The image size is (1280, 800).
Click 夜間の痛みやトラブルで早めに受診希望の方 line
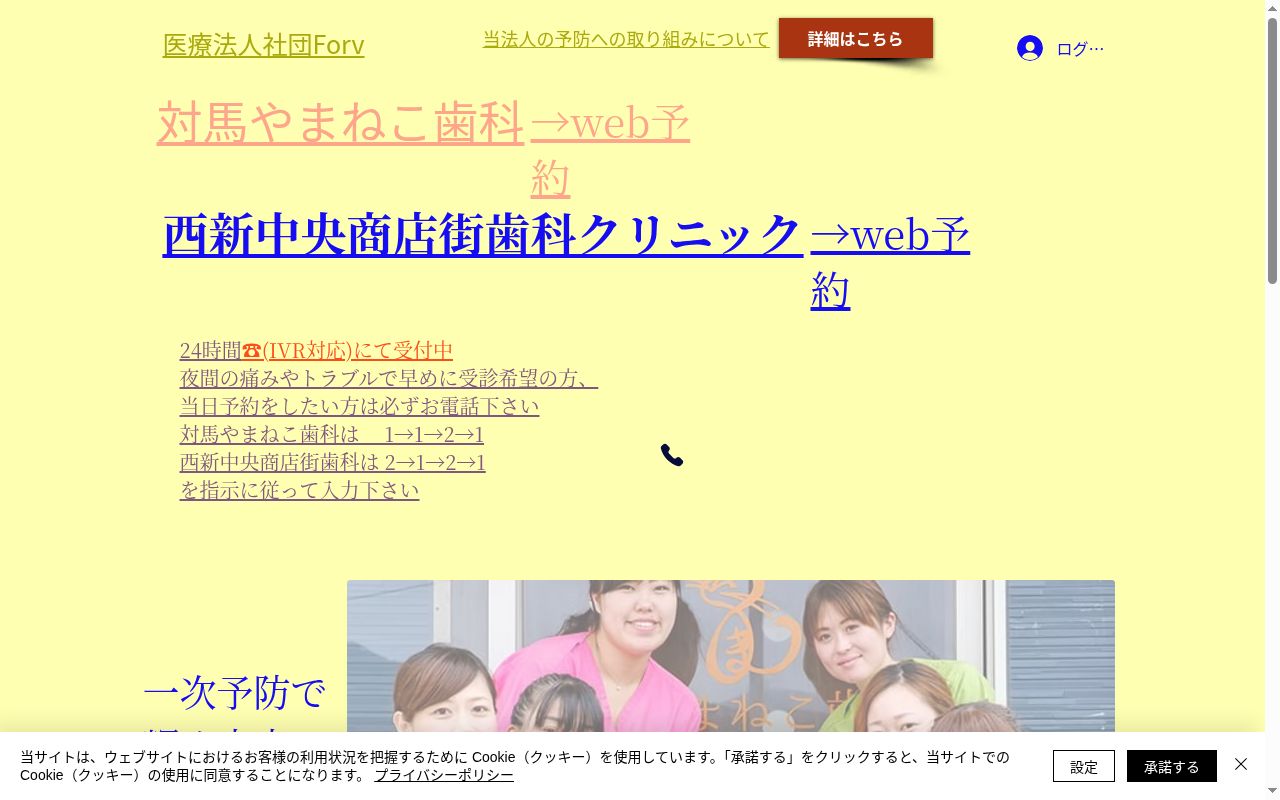pyautogui.click(x=389, y=378)
